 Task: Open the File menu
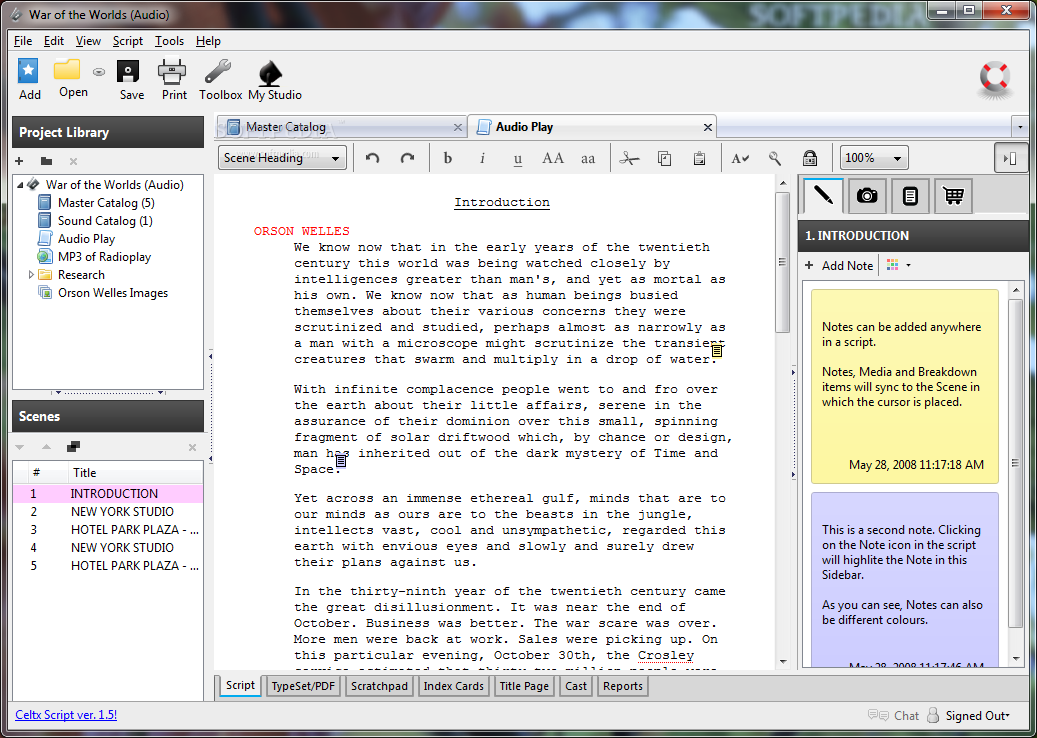coord(22,41)
